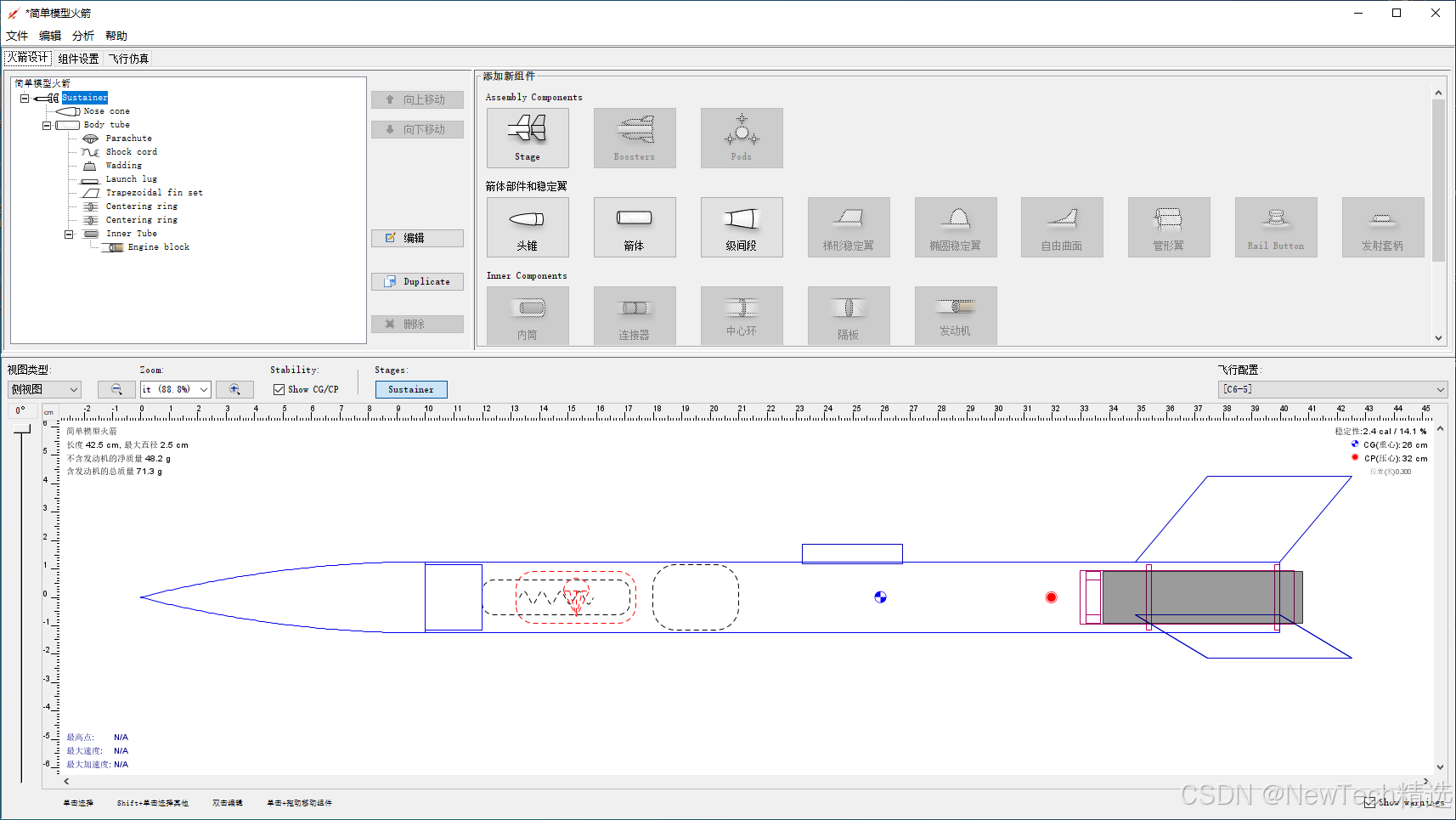
Task: Add a Centering ring component (中心环)
Action: coord(742,315)
